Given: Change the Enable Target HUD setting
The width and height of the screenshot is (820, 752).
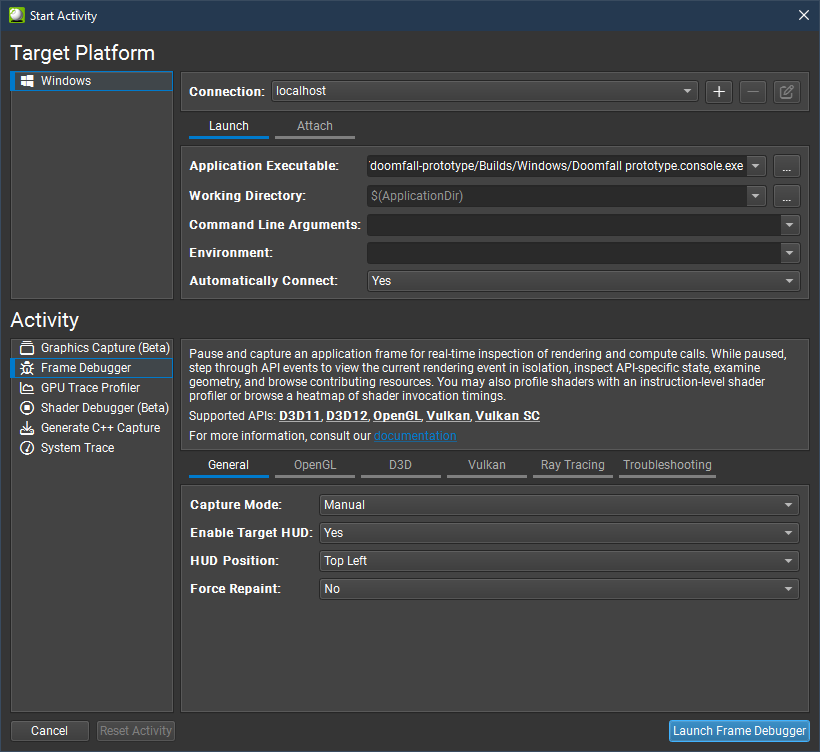Looking at the screenshot, I should coord(558,533).
